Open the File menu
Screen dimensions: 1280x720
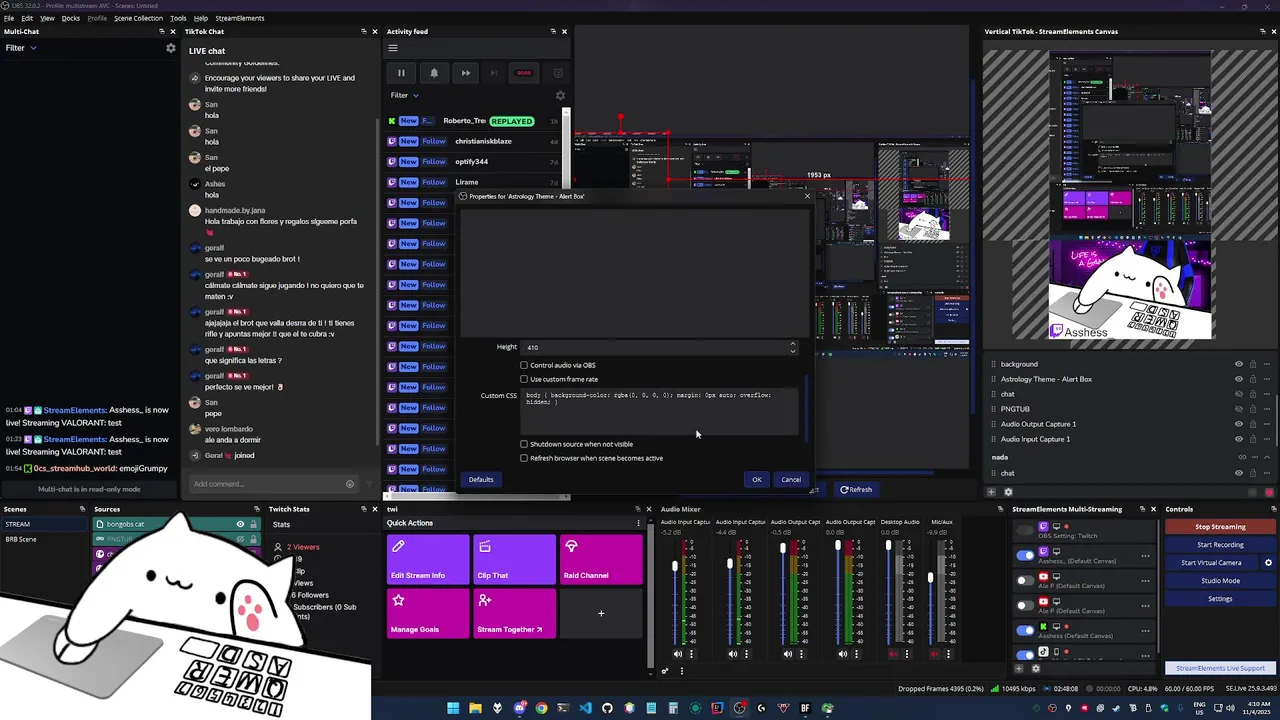coord(9,18)
